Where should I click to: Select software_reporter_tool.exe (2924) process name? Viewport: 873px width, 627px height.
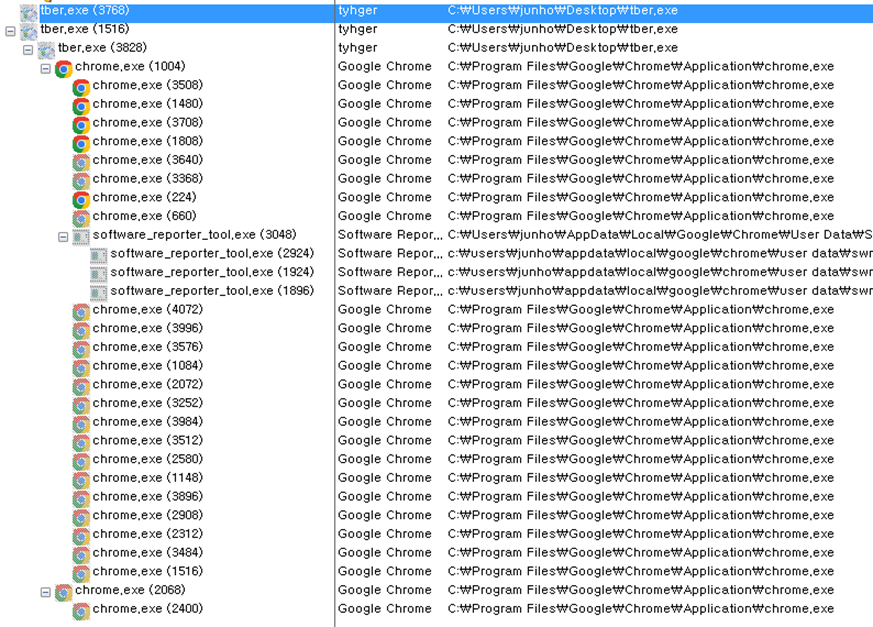coord(213,253)
